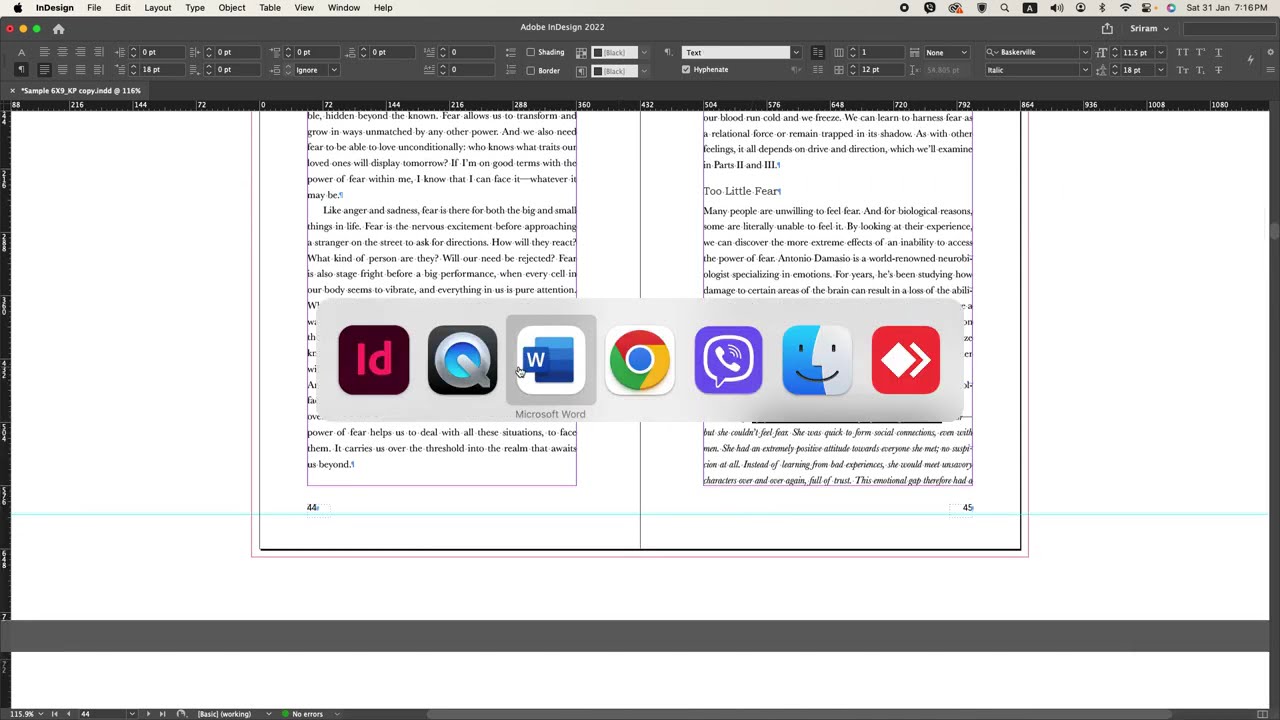Click the Home icon in InDesign toolbar
The image size is (1280, 720).
(58, 29)
